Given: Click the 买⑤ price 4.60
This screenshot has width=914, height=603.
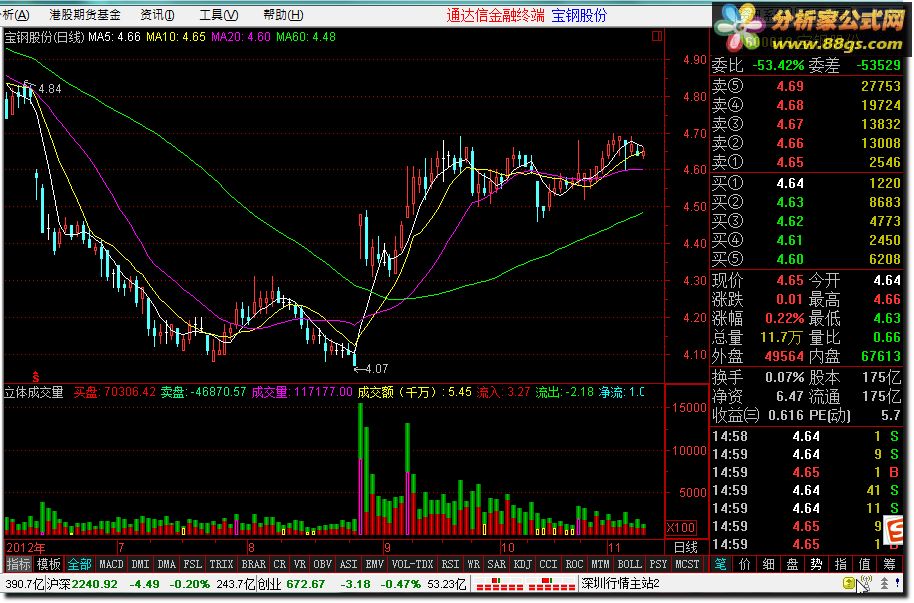Looking at the screenshot, I should 790,259.
